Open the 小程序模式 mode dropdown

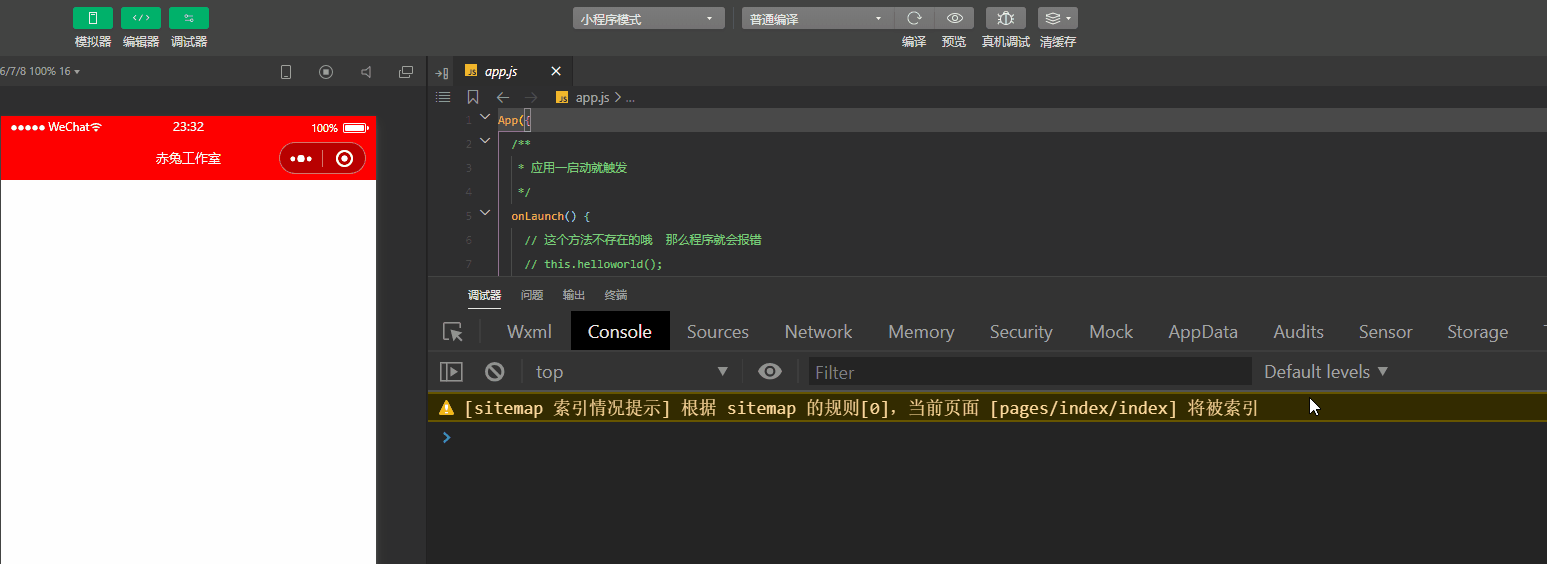click(649, 19)
